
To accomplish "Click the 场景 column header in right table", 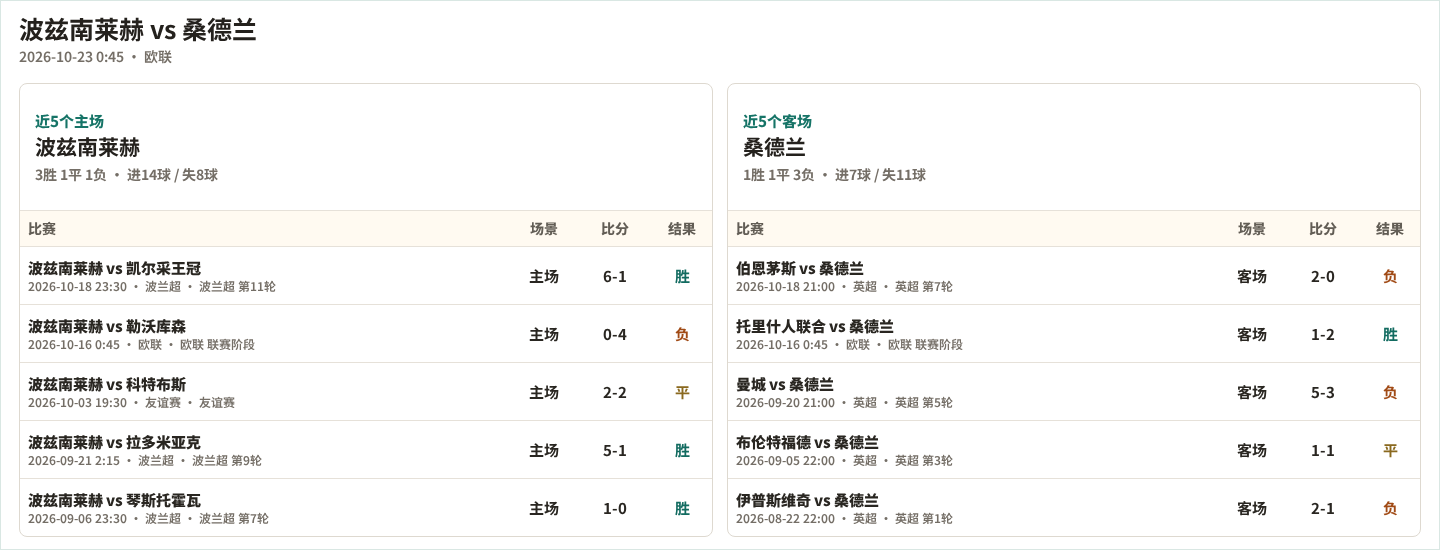I will pyautogui.click(x=1252, y=229).
